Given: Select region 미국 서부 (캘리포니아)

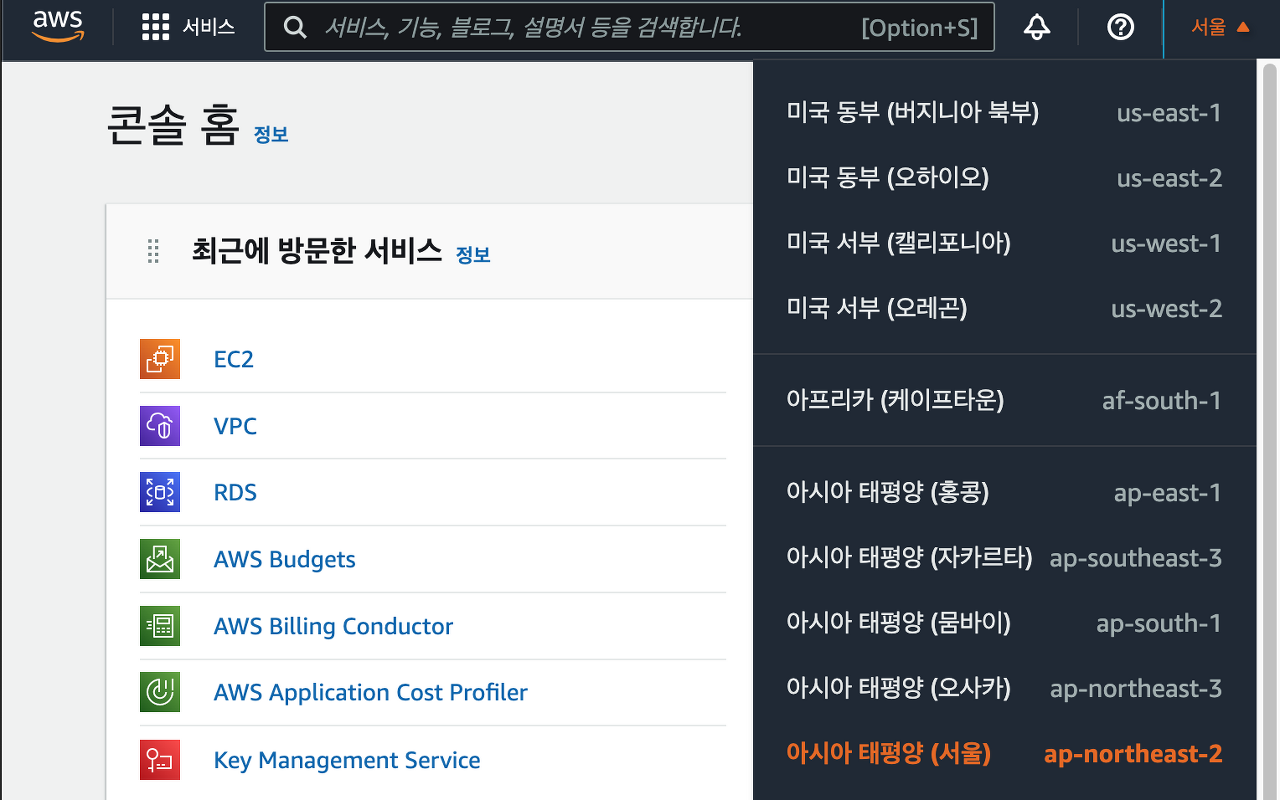Looking at the screenshot, I should (1004, 243).
